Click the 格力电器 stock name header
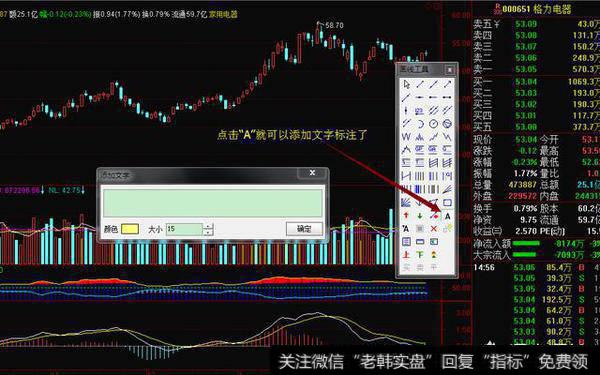600x375 pixels. point(552,9)
